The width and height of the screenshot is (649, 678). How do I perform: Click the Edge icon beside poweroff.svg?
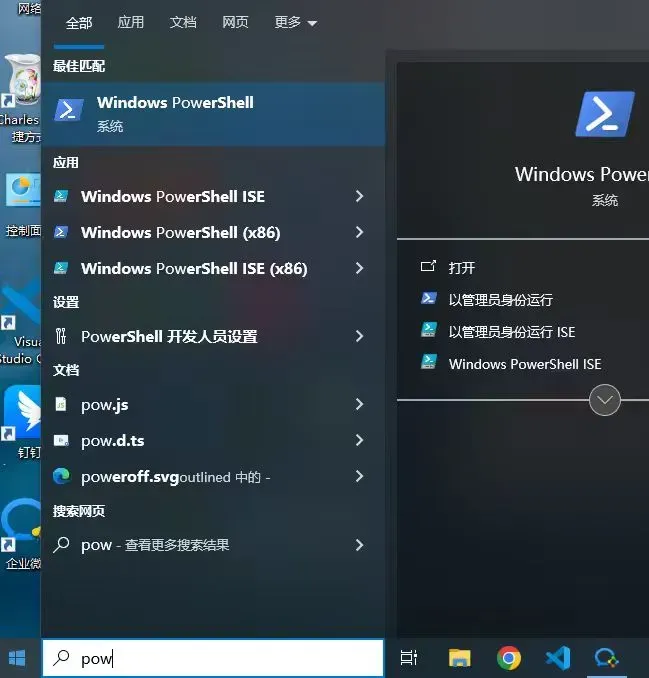[x=61, y=476]
